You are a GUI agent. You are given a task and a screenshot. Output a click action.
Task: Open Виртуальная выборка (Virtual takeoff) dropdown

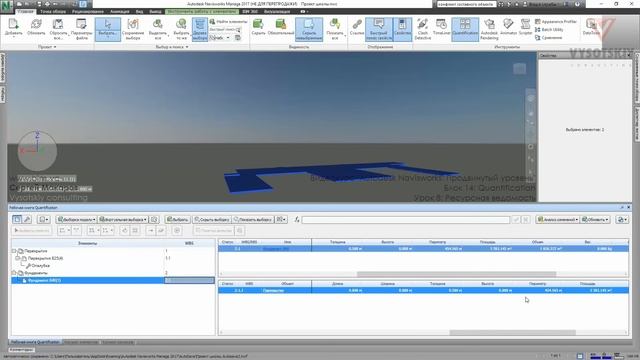click(122, 220)
